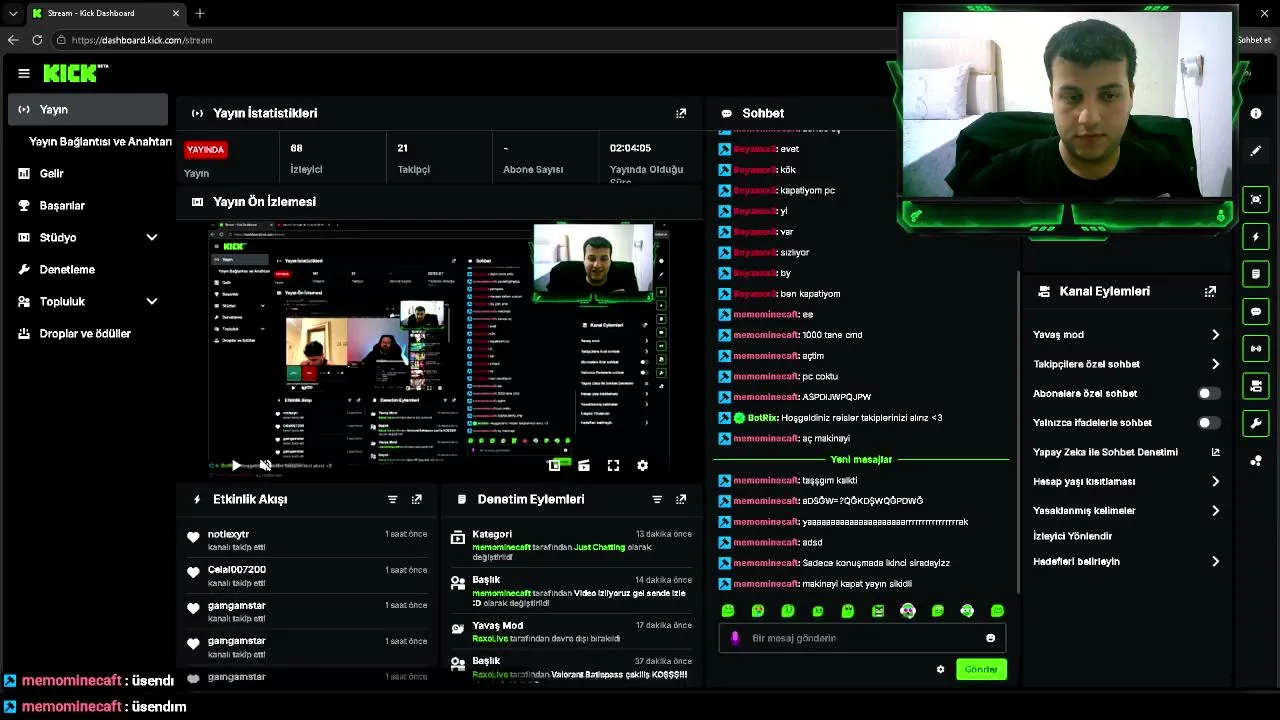Click the stream preview thumbnail

tap(440, 350)
